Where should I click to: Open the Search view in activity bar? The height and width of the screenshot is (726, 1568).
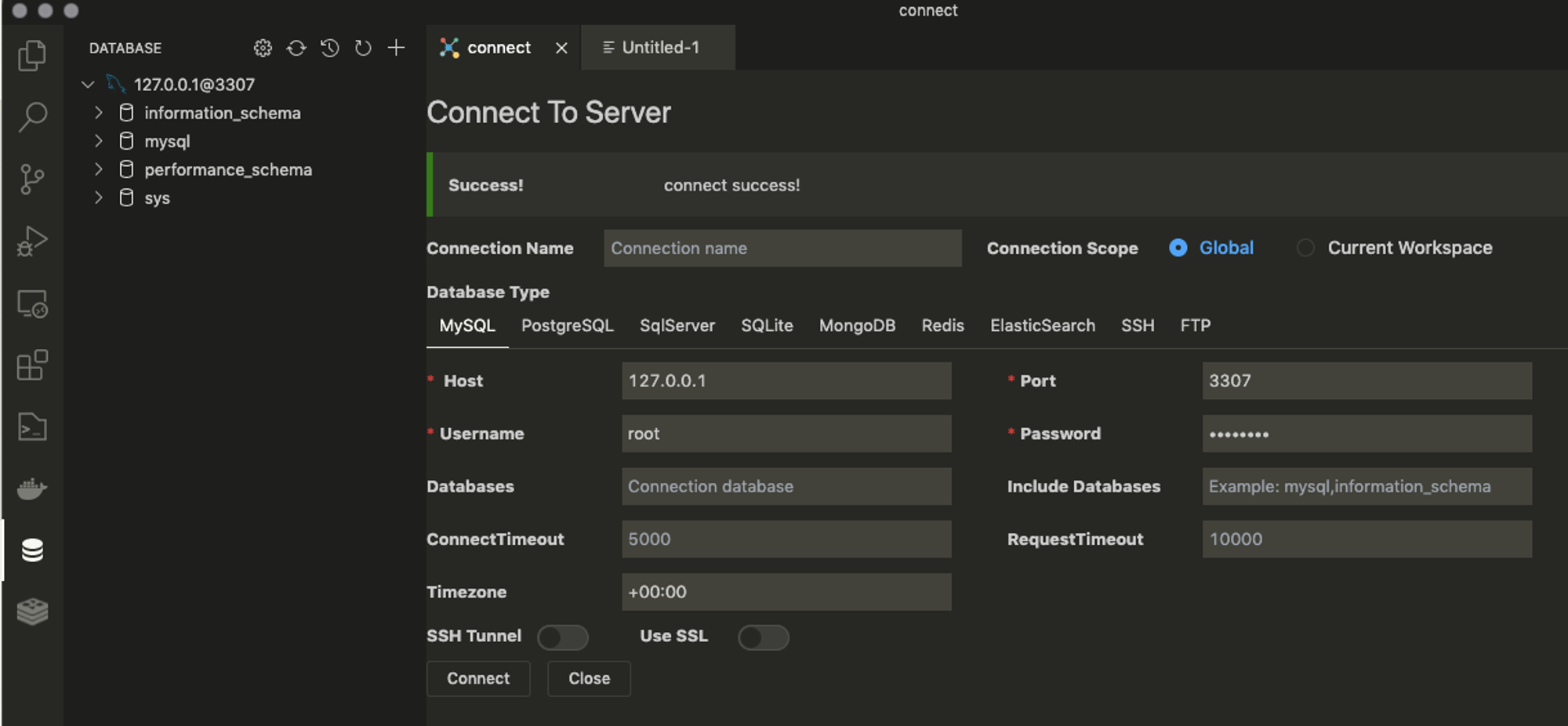[32, 117]
